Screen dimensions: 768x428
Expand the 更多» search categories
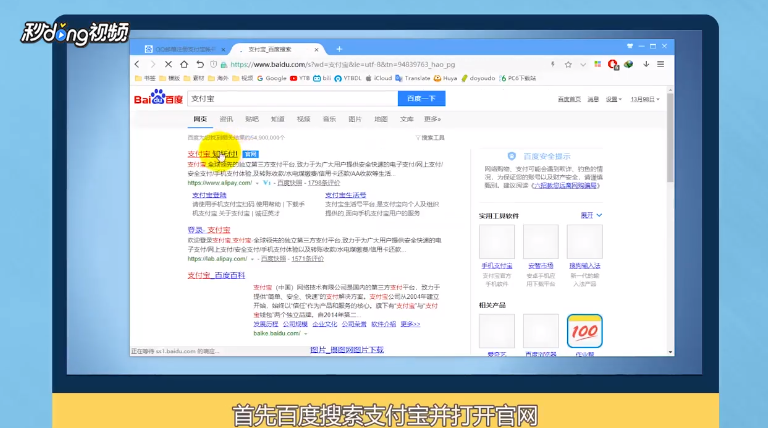tap(432, 119)
